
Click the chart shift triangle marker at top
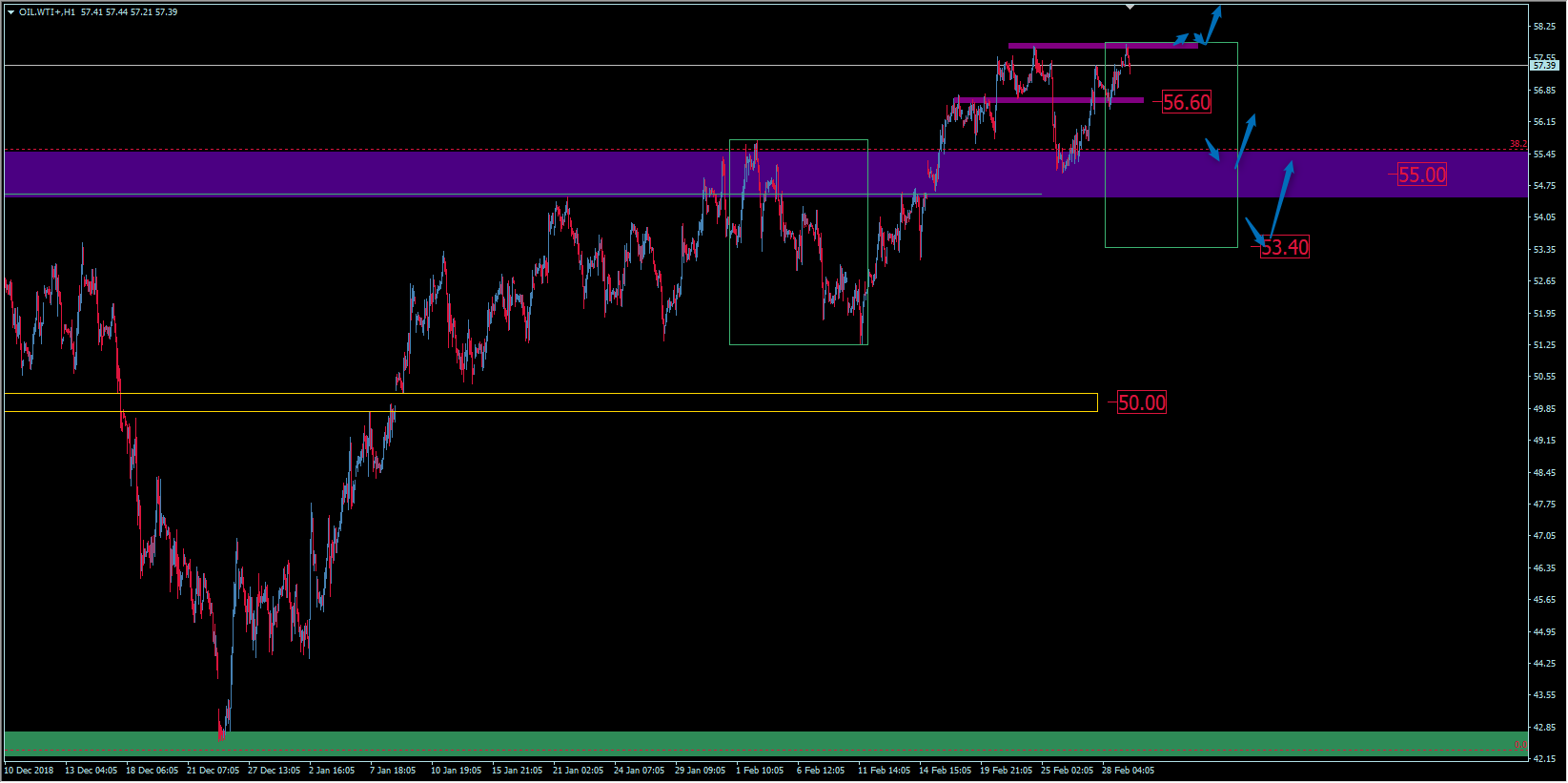click(x=1130, y=7)
